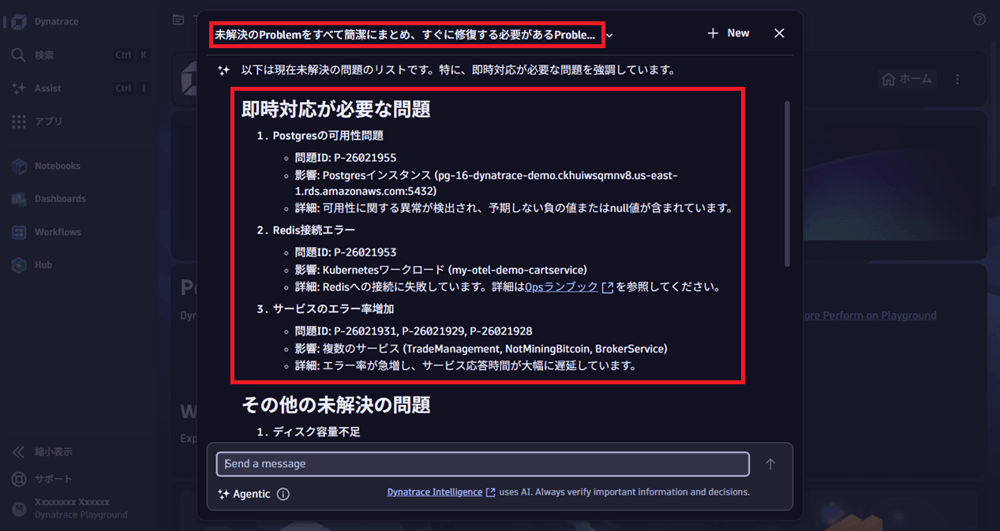Open the three-dot menu beside ホーム

click(x=957, y=79)
